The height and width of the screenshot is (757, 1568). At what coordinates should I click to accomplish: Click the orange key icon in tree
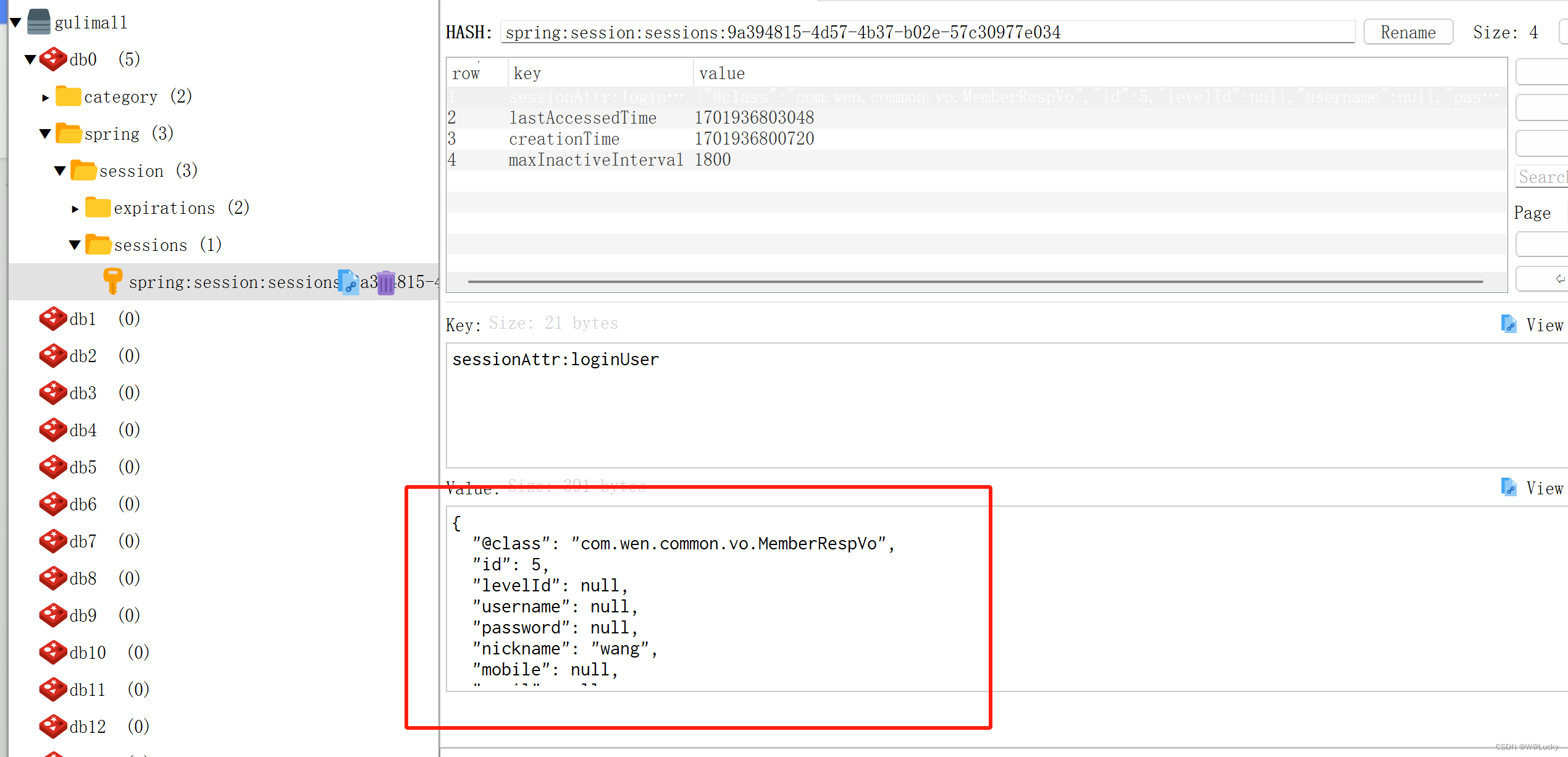(112, 281)
